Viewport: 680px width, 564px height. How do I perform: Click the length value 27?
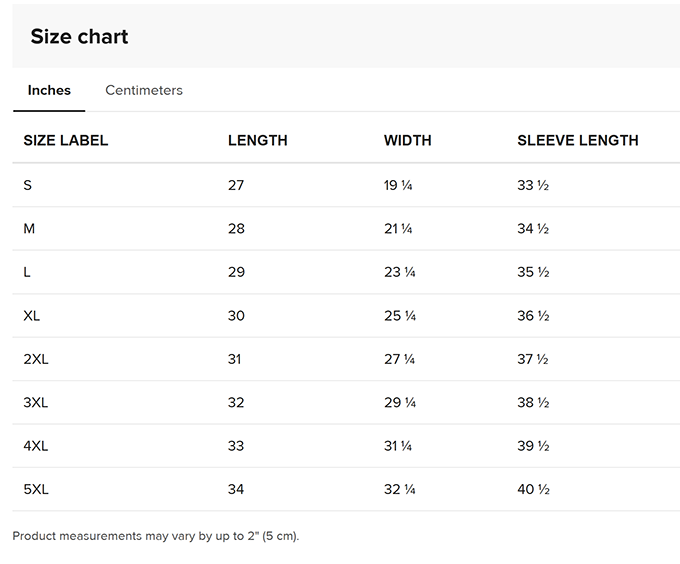pyautogui.click(x=236, y=185)
